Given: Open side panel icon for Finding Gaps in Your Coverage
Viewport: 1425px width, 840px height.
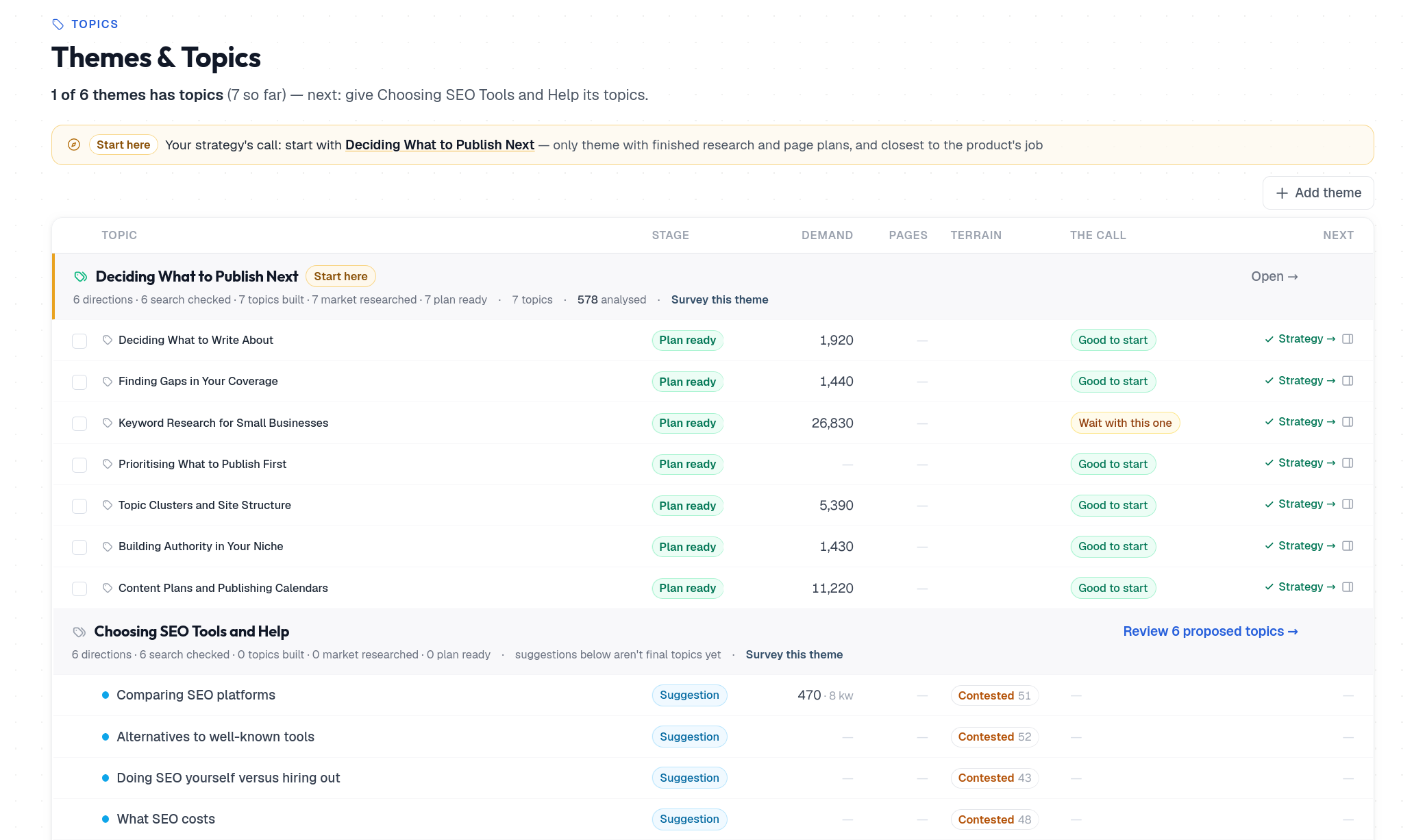Looking at the screenshot, I should click(x=1348, y=380).
